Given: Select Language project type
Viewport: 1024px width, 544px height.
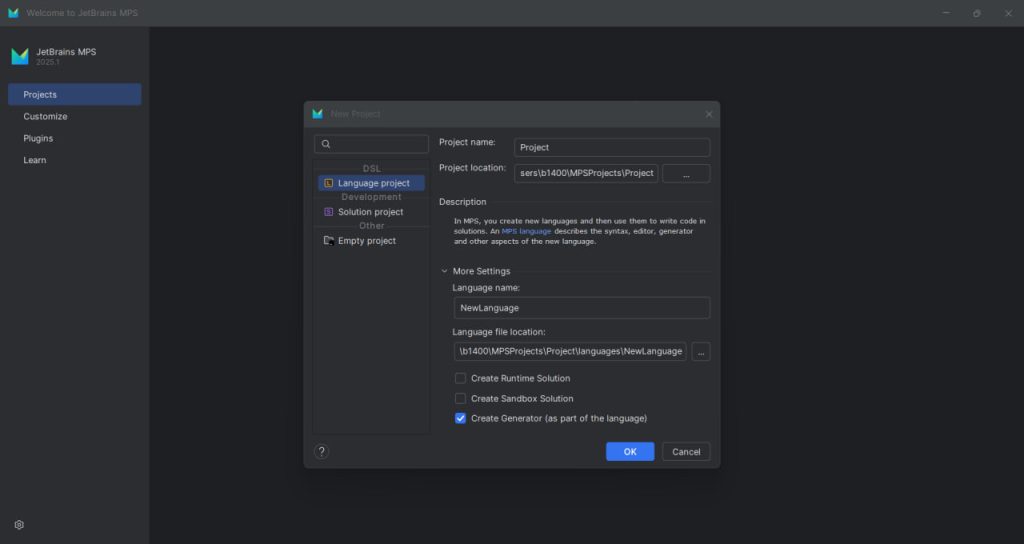Looking at the screenshot, I should (371, 183).
